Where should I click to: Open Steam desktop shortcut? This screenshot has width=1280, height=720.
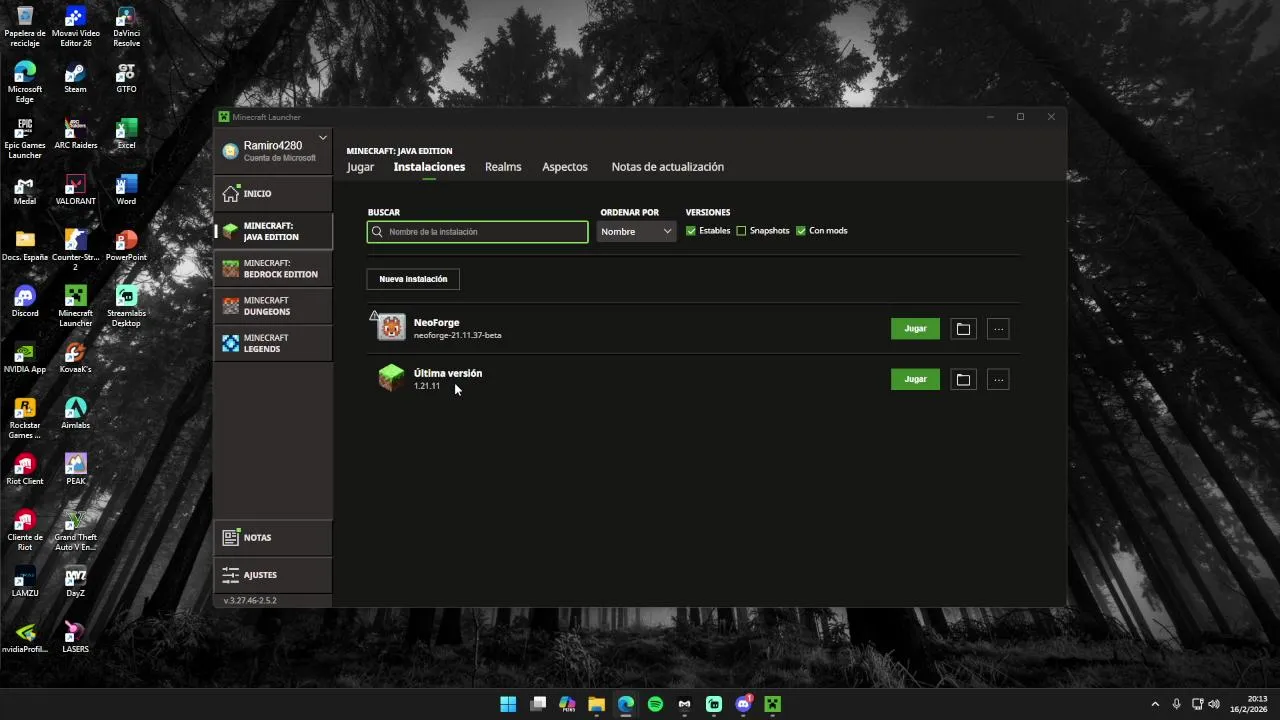pyautogui.click(x=75, y=78)
